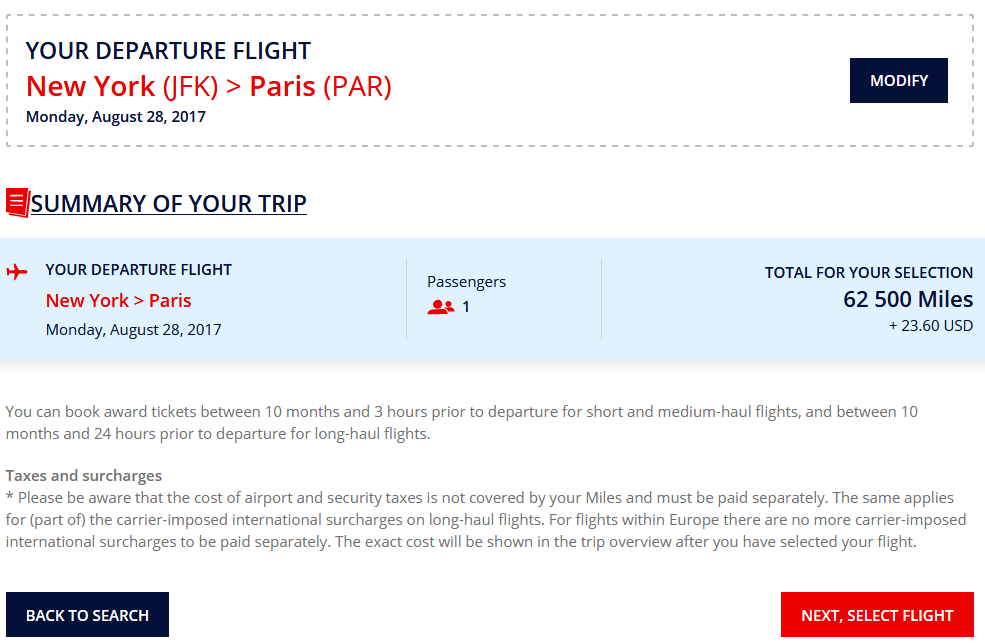985x643 pixels.
Task: Click the YOUR DEPARTURE FLIGHT label in summary
Action: tap(138, 269)
